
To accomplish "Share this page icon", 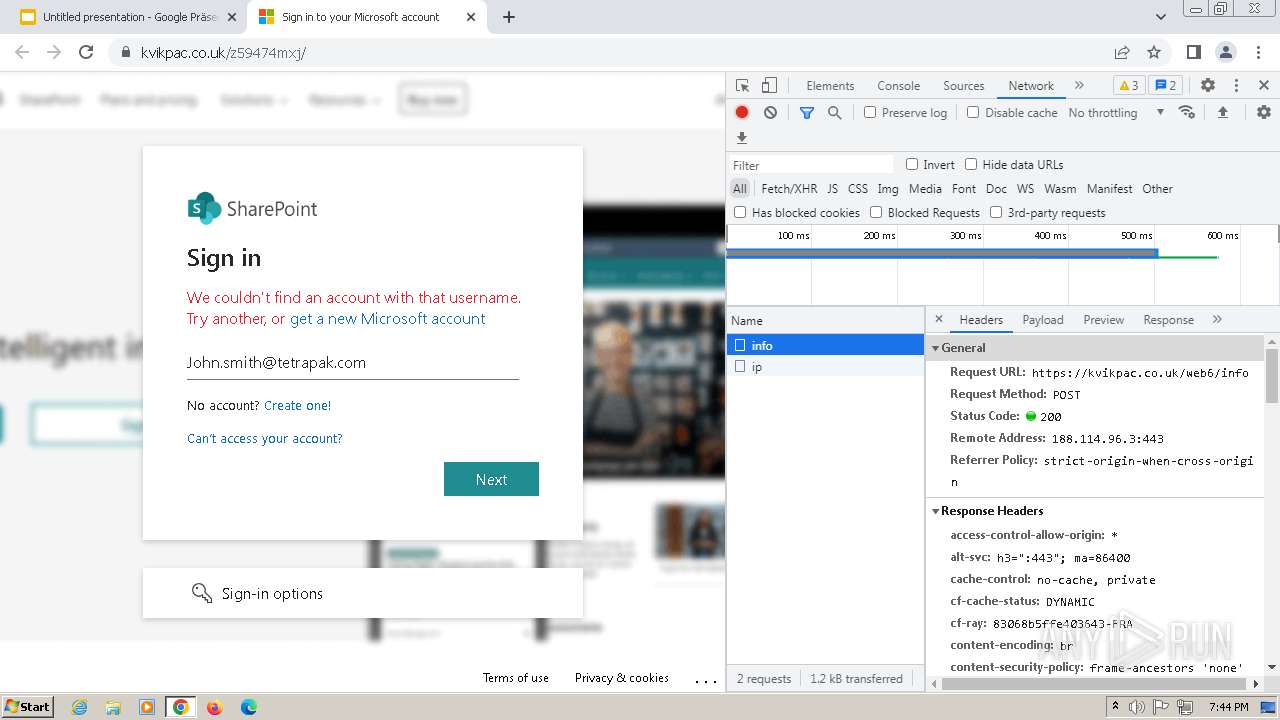I will (1122, 52).
